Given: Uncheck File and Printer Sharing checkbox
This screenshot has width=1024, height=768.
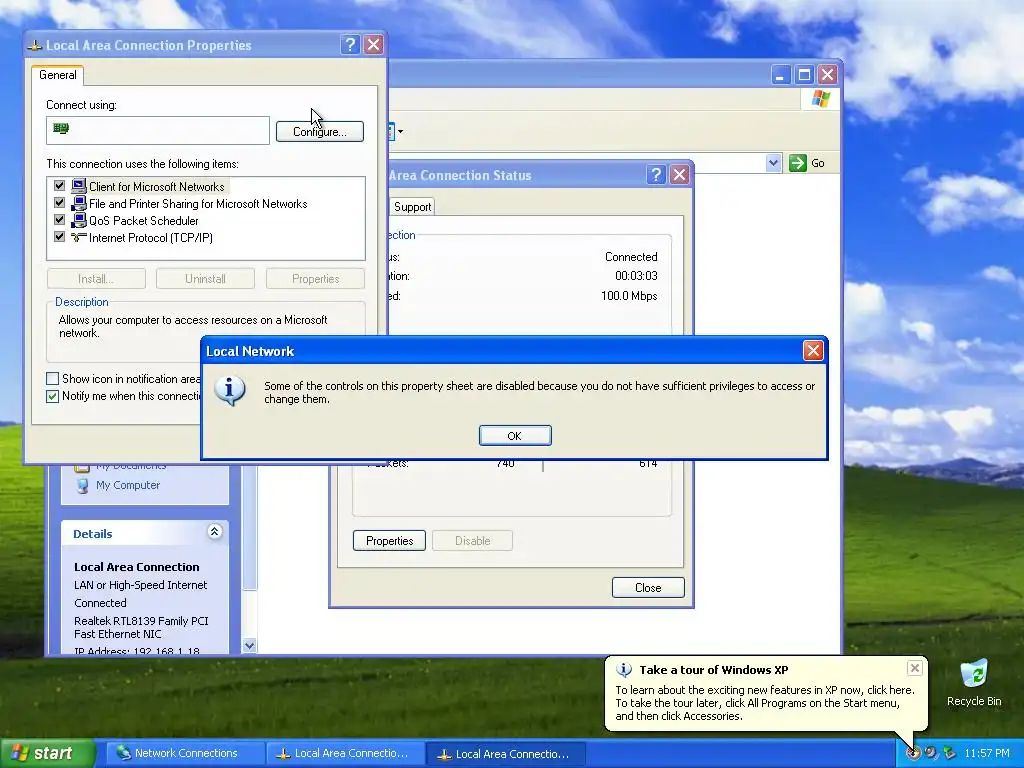Looking at the screenshot, I should click(59, 203).
